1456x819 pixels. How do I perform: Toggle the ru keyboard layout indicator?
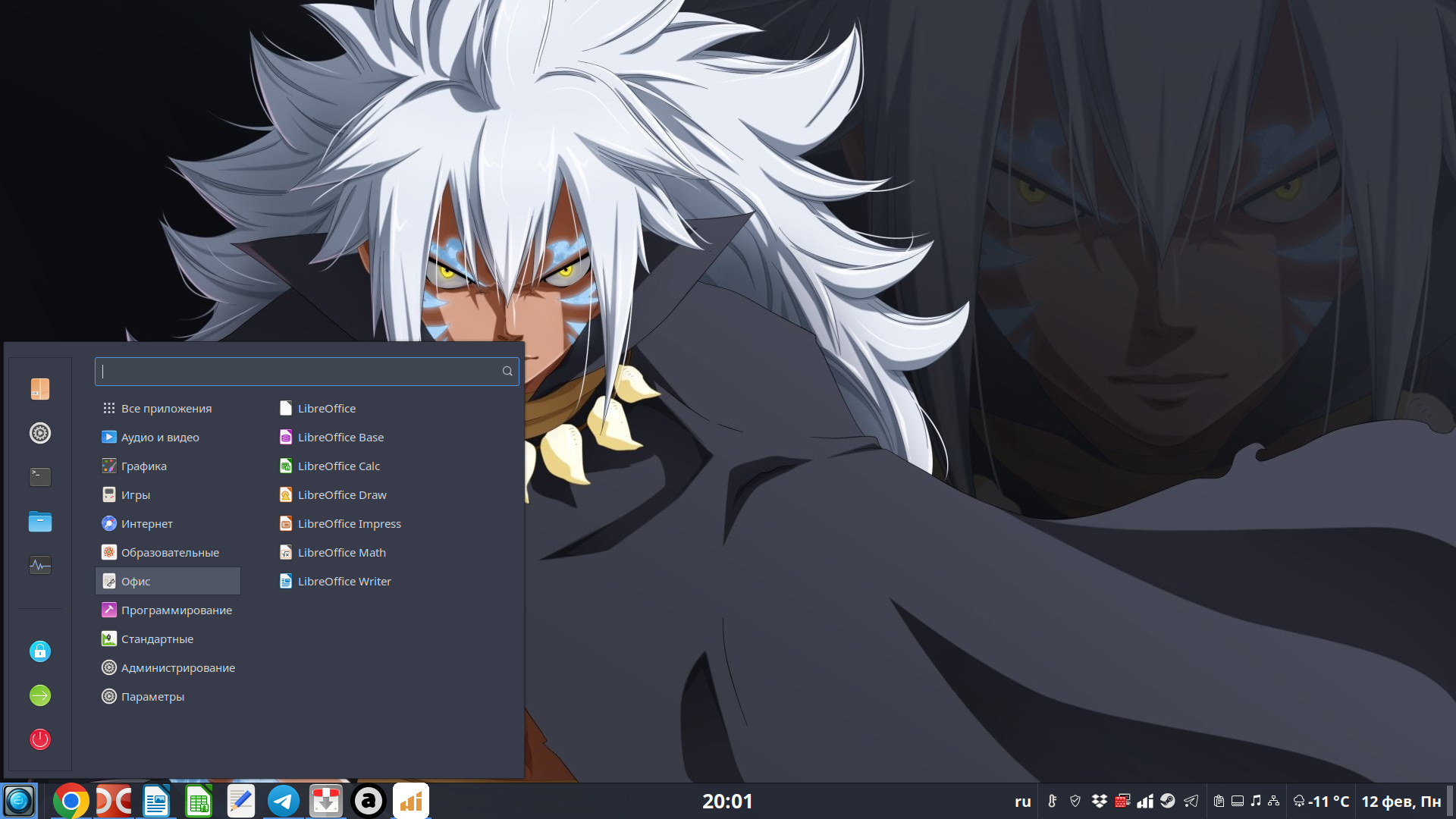click(1022, 802)
